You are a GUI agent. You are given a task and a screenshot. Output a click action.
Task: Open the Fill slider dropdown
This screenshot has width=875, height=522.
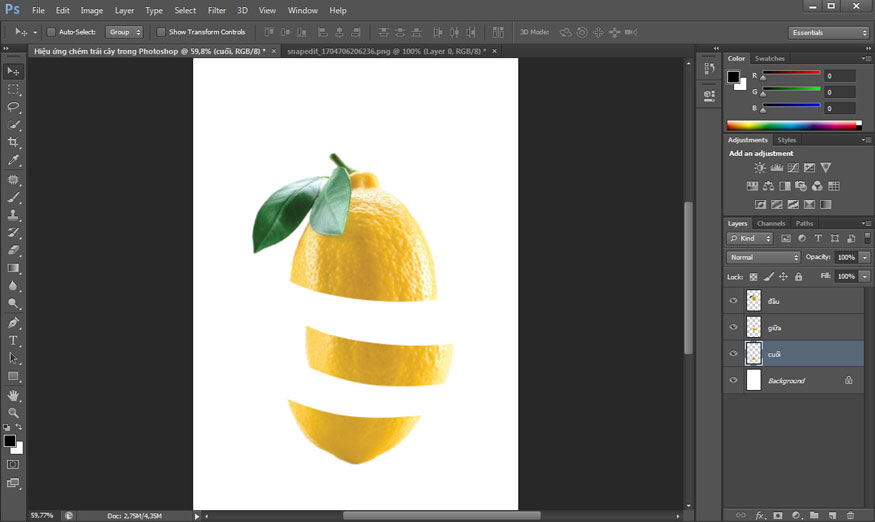[864, 276]
